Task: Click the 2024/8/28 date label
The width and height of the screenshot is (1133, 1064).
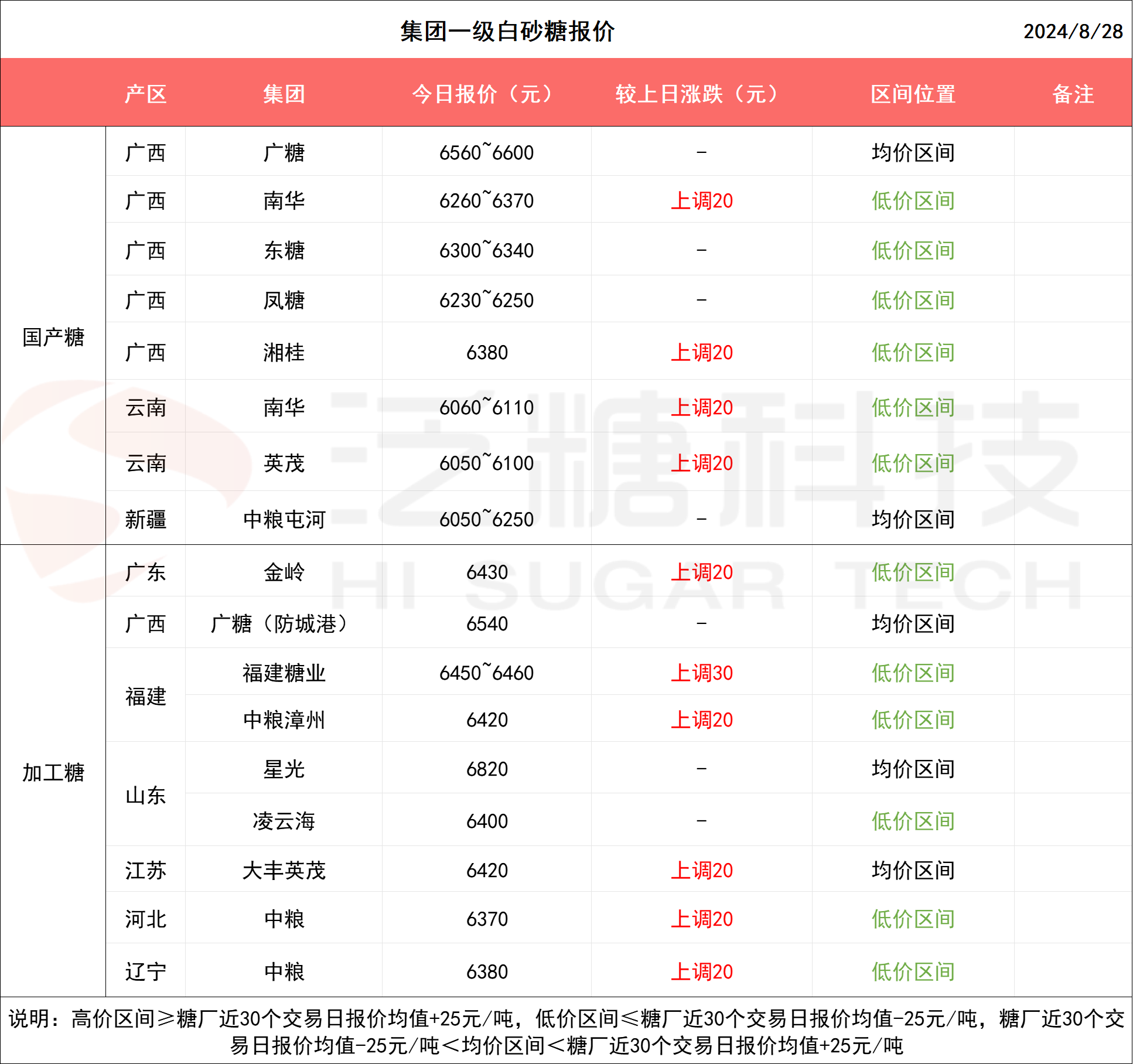Action: point(1072,32)
